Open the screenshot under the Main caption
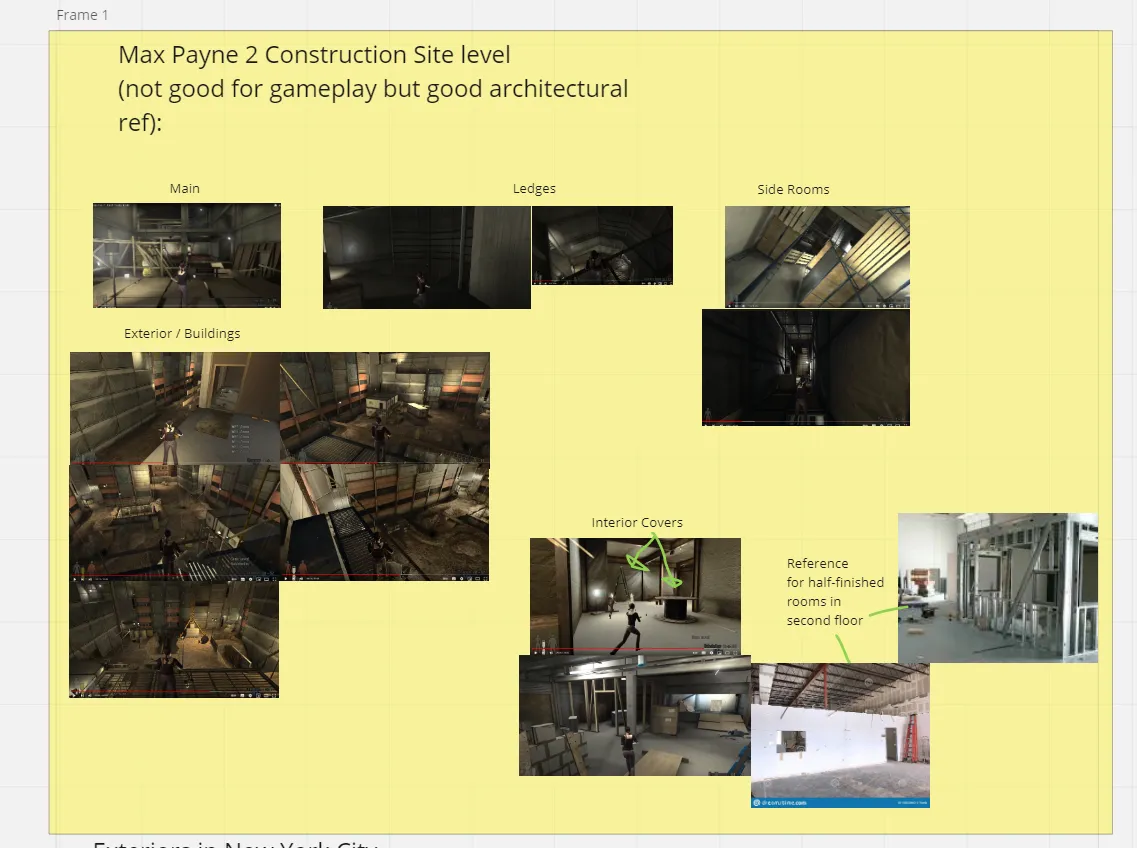1137x848 pixels. pos(187,255)
